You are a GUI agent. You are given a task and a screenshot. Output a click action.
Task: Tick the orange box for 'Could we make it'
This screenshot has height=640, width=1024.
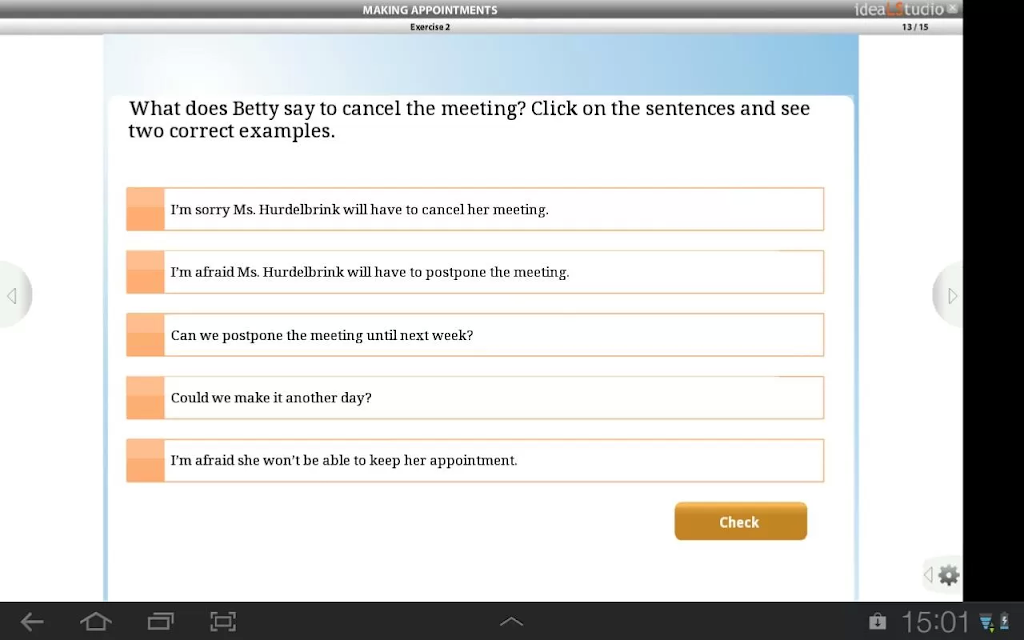[x=146, y=398]
